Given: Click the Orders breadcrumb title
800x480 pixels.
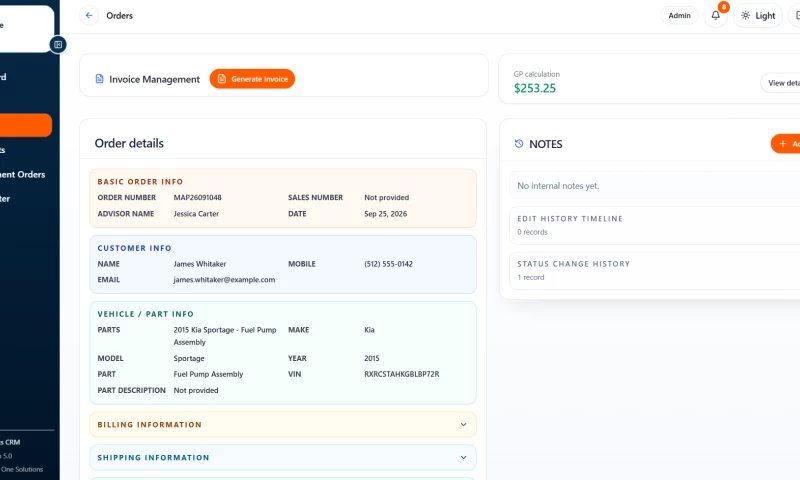Looking at the screenshot, I should [x=119, y=15].
